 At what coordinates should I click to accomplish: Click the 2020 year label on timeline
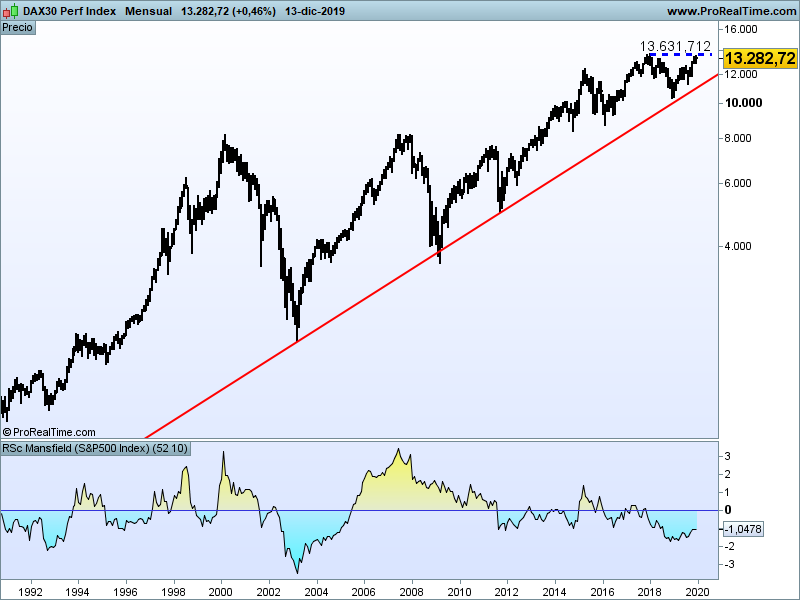(x=698, y=591)
